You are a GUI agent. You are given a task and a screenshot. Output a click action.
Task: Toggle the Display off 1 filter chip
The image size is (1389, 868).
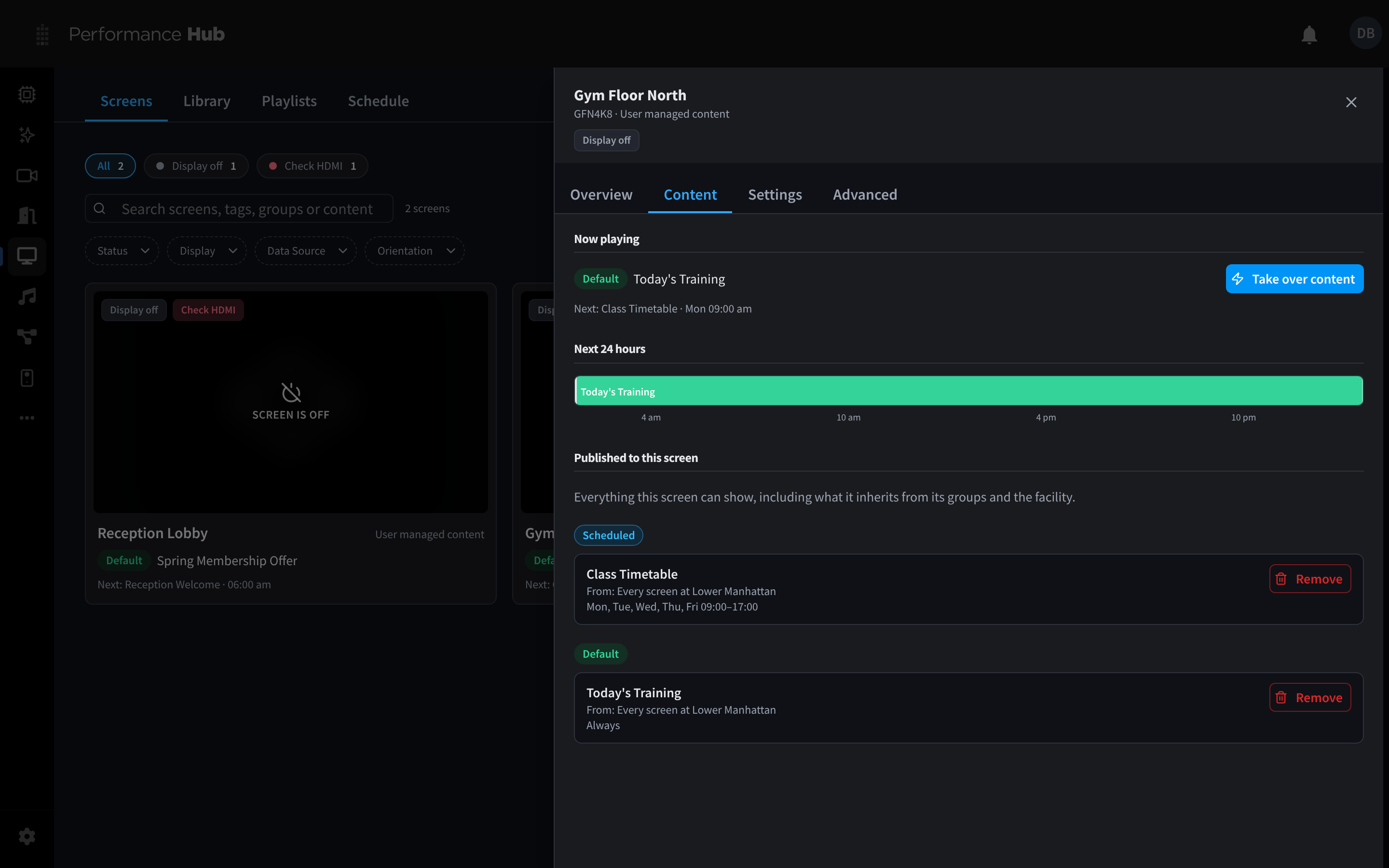click(x=196, y=166)
